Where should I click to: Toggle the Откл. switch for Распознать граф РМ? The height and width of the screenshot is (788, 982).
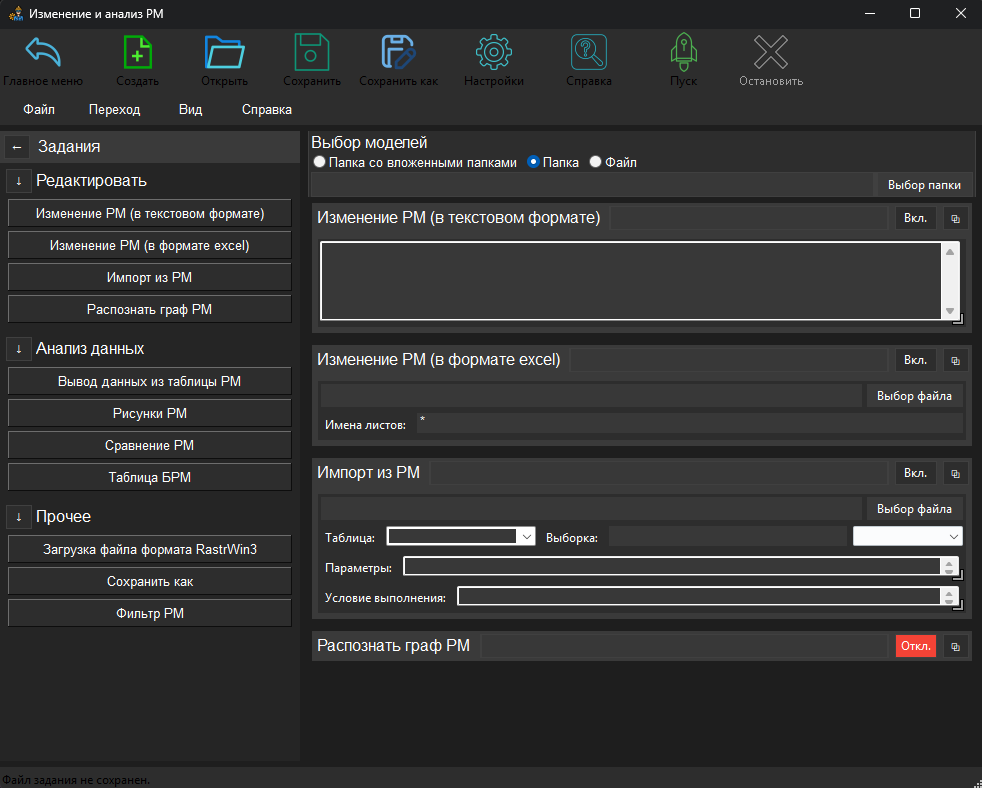click(x=915, y=646)
